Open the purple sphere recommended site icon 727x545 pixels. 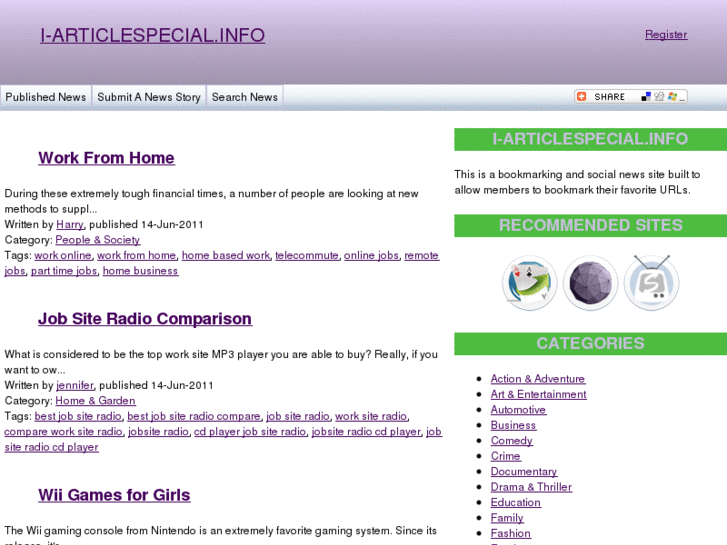(590, 283)
